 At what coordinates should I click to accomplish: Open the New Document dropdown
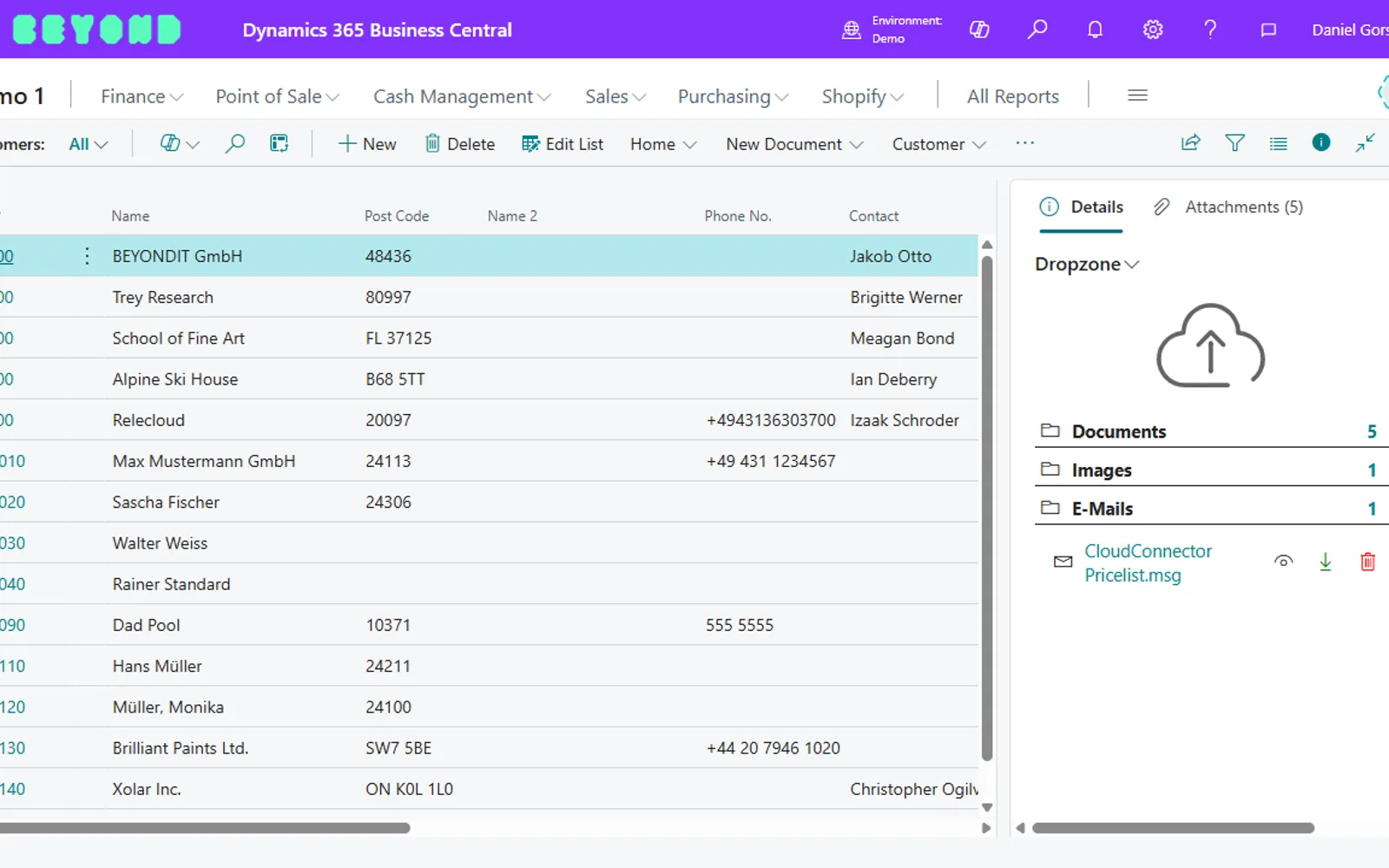(x=794, y=144)
